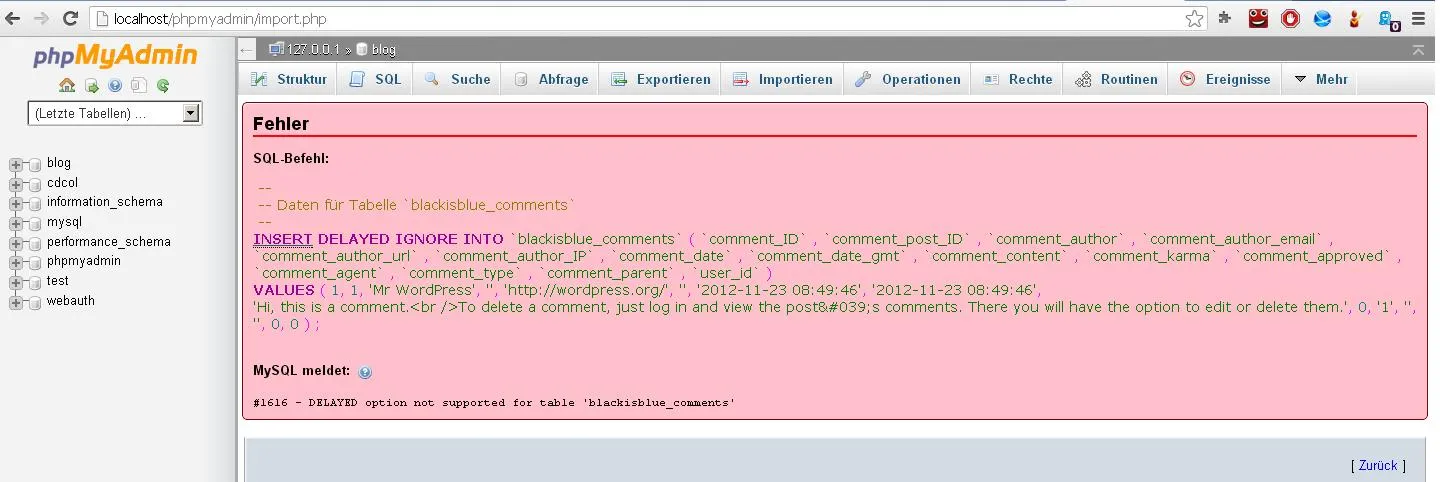Click the navigation panel collapse arrow
The width and height of the screenshot is (1440, 482).
coord(247,49)
